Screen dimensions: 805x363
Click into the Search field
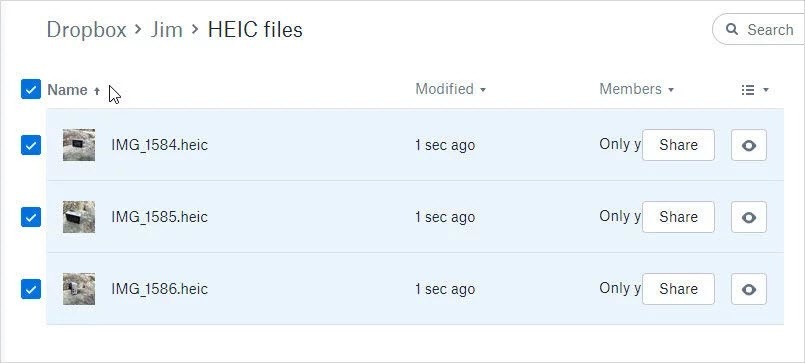[760, 29]
